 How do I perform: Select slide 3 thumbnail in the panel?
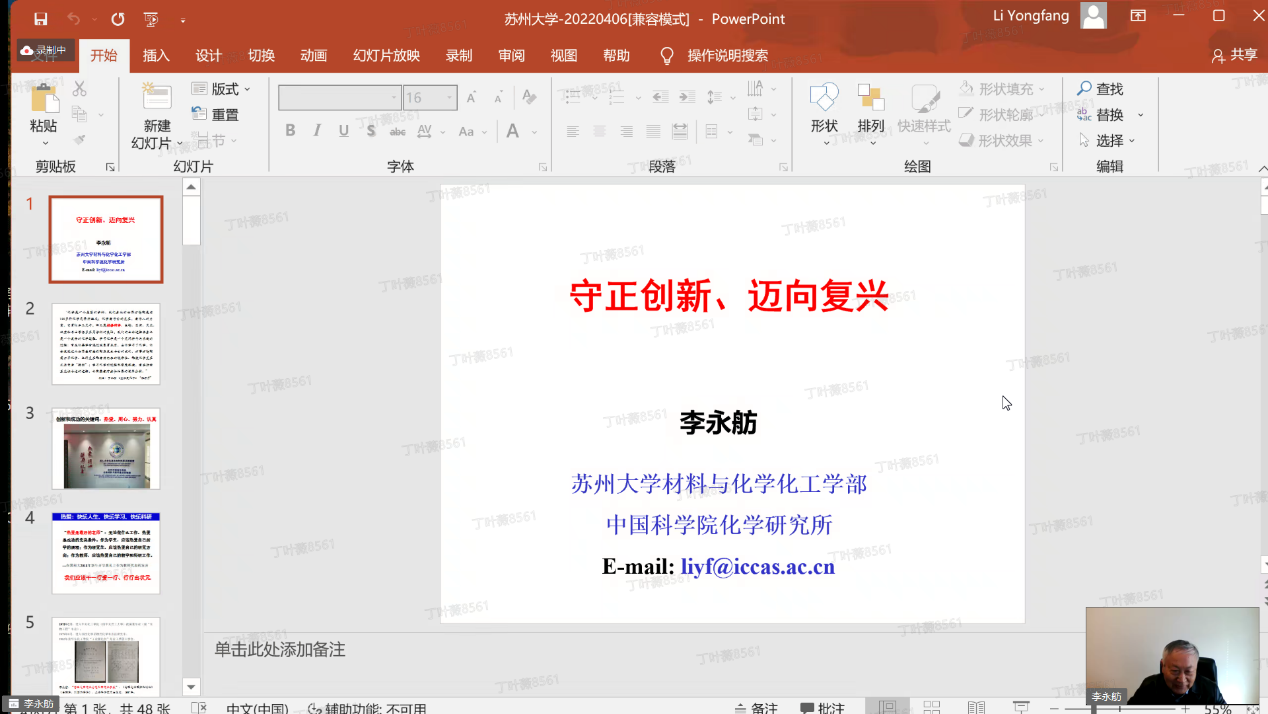point(106,449)
